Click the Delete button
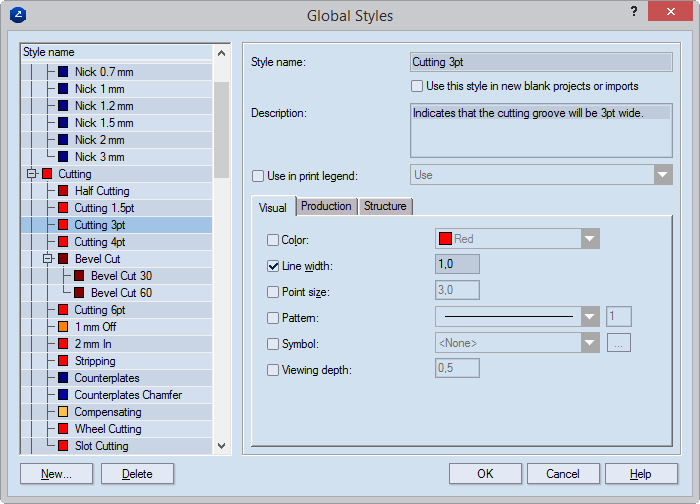This screenshot has width=700, height=504. click(x=137, y=474)
